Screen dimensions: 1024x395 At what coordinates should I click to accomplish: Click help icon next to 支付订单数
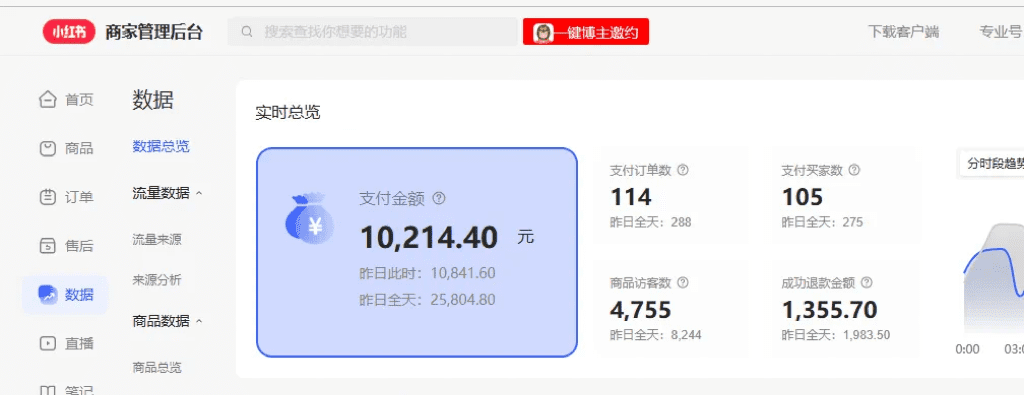pyautogui.click(x=683, y=170)
